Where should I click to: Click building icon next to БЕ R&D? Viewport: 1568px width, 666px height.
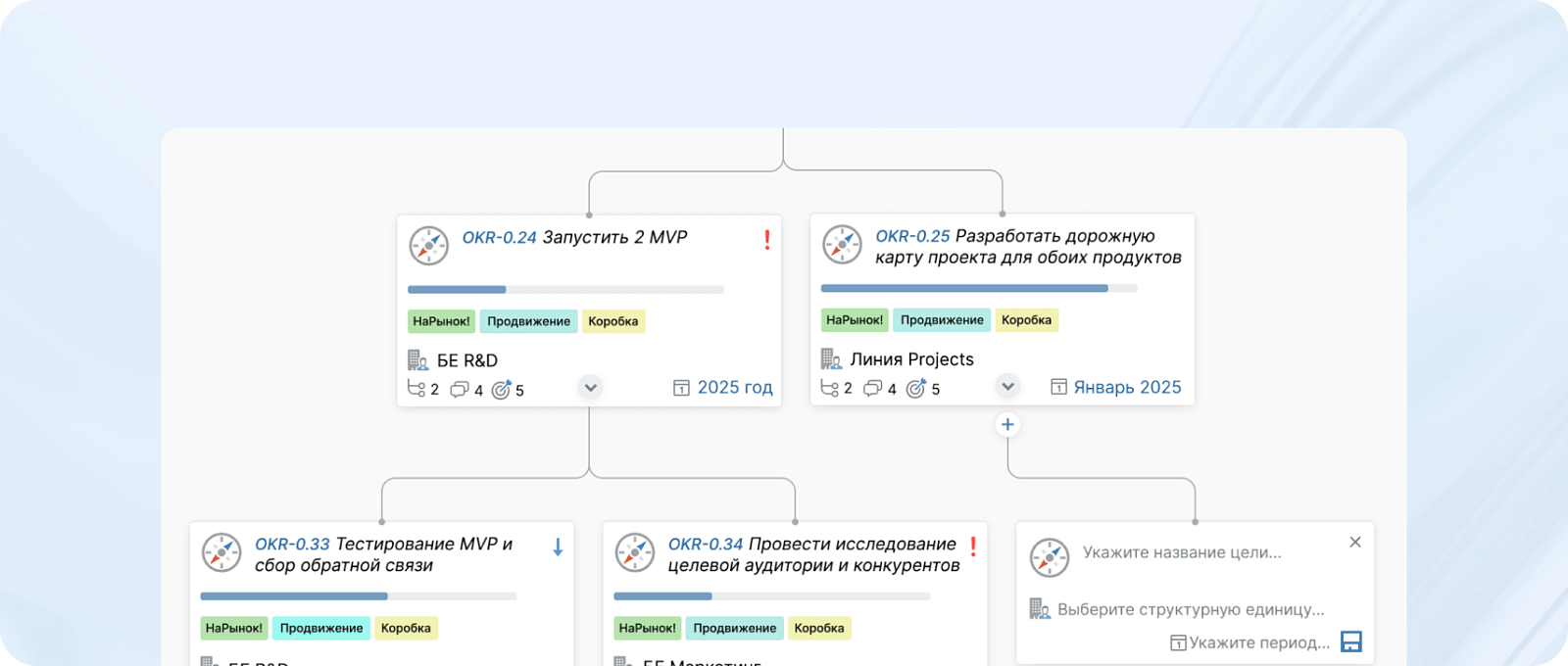click(x=417, y=360)
